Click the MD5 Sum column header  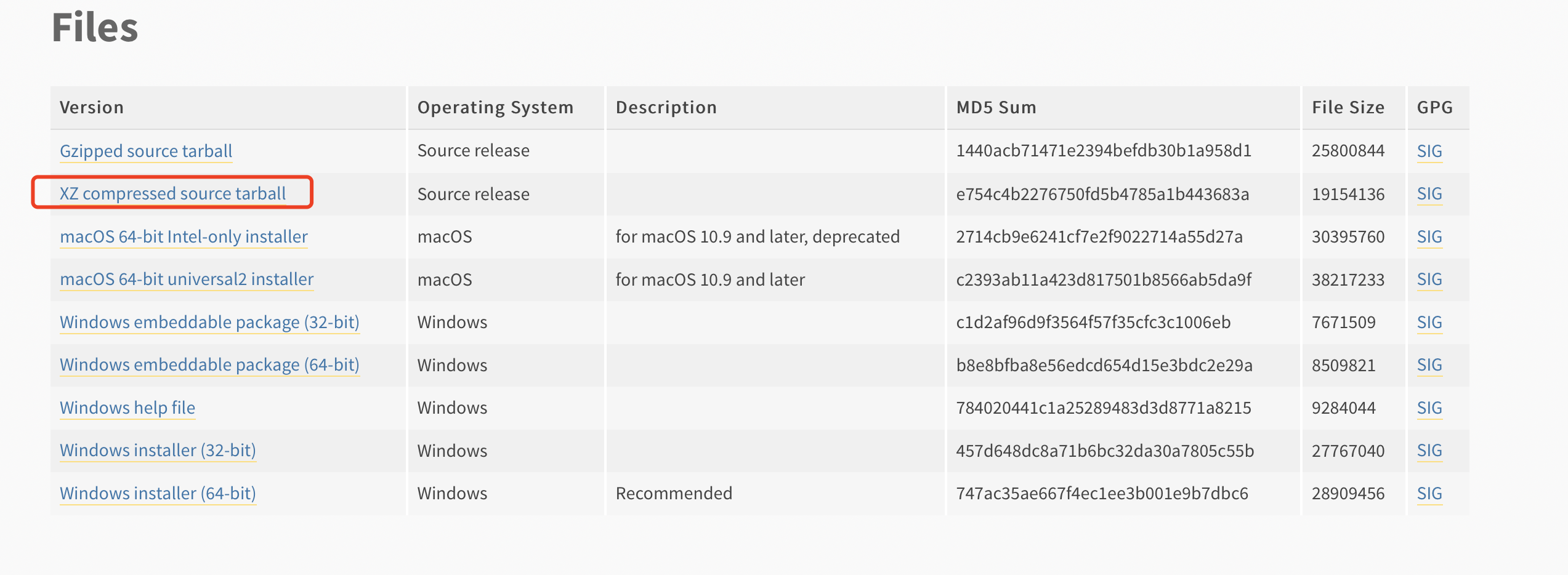click(x=996, y=107)
